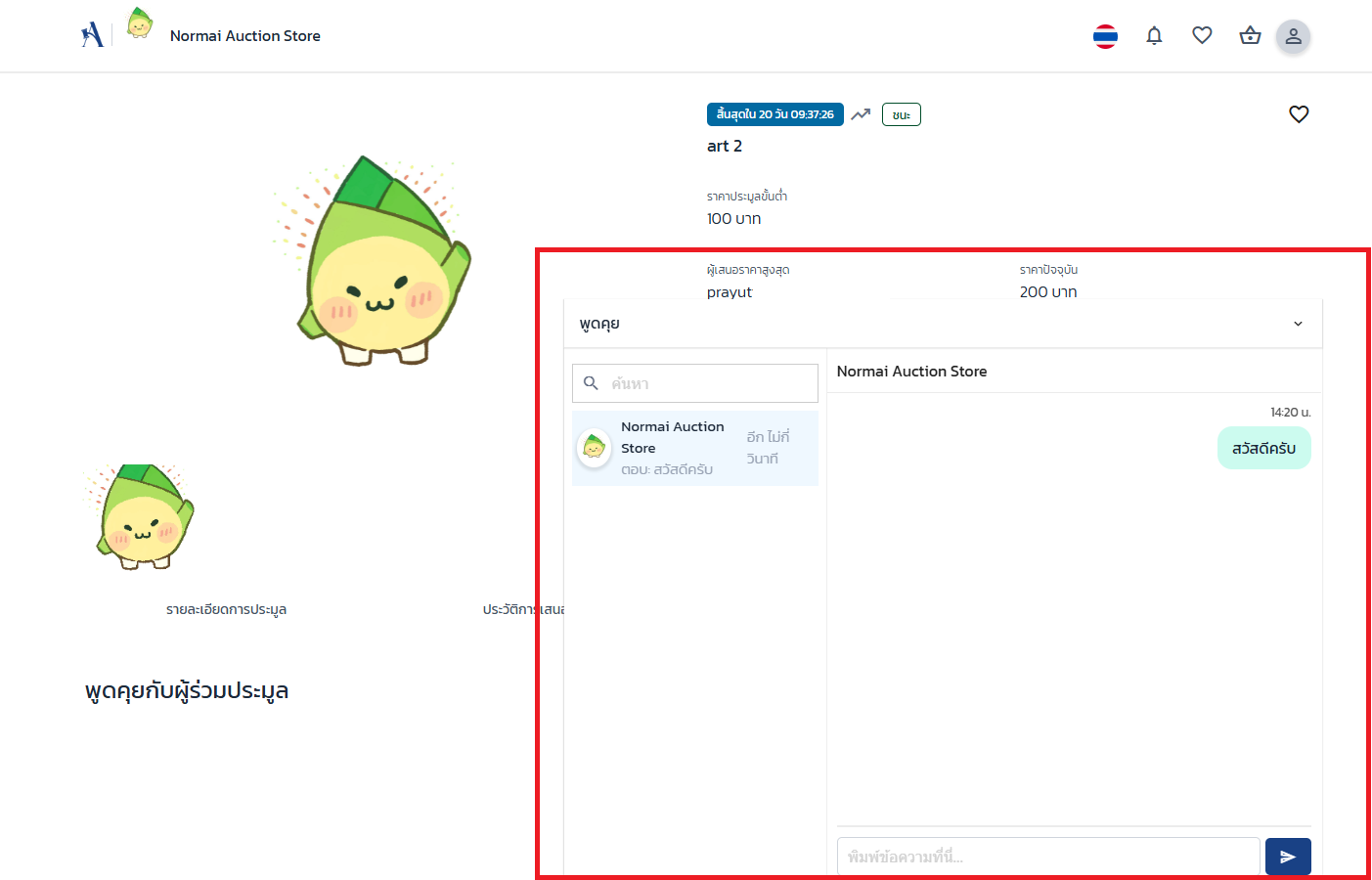Open the wishlist heart in header
This screenshot has height=880, width=1372.
click(x=1202, y=36)
